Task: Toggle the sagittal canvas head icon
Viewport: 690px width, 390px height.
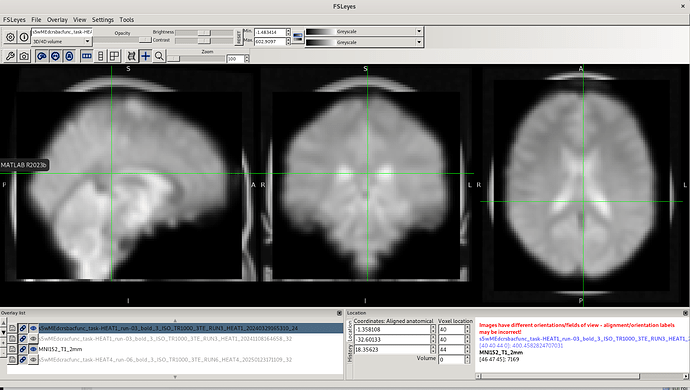Action: point(42,56)
